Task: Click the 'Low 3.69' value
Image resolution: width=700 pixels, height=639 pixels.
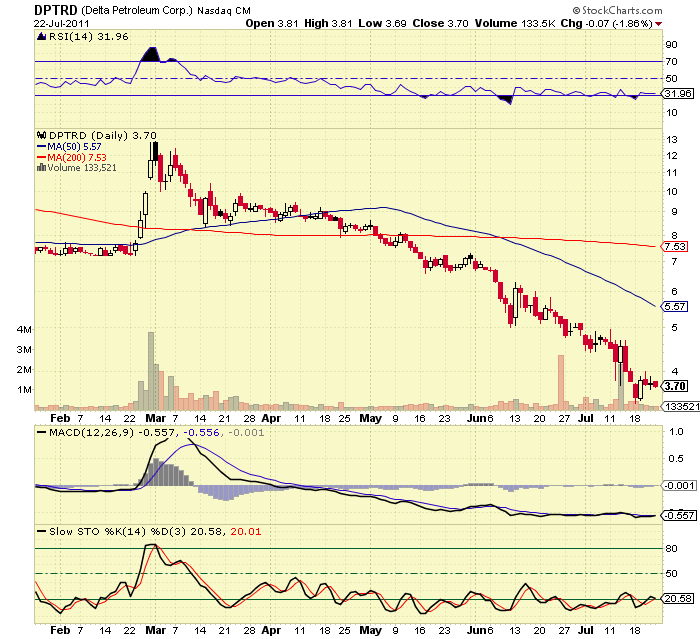Action: (x=382, y=23)
